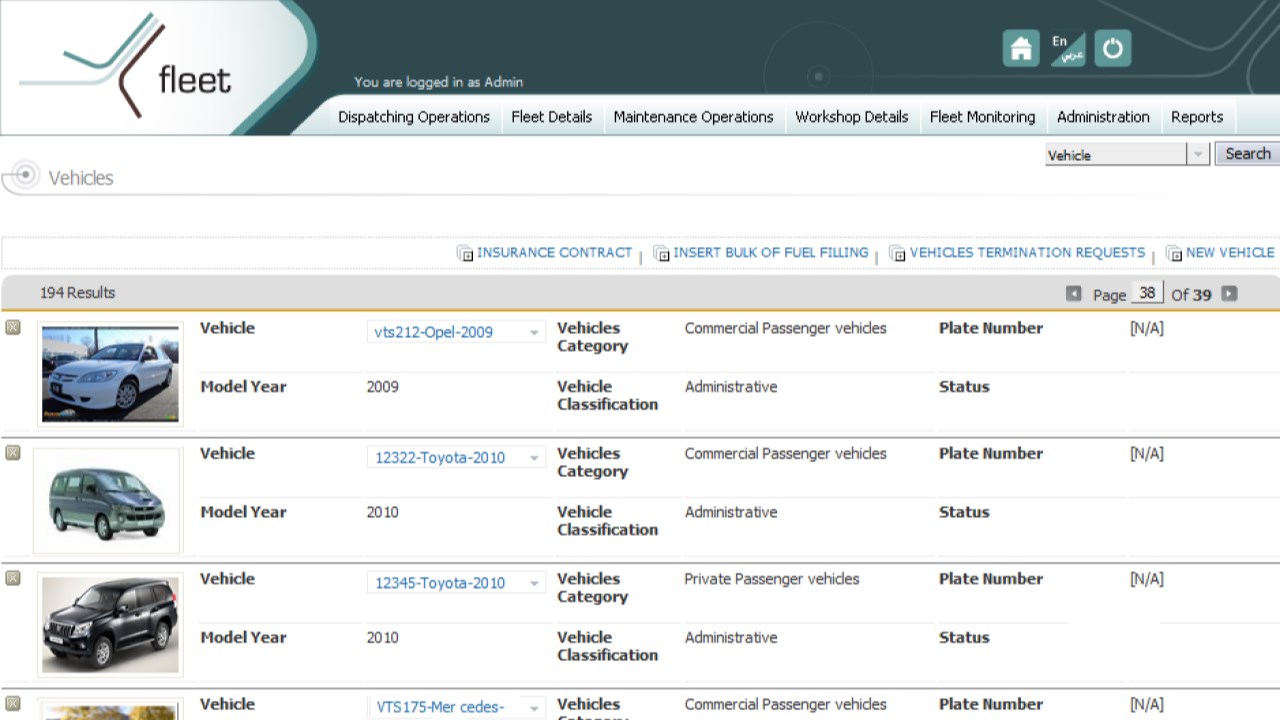Image resolution: width=1280 pixels, height=720 pixels.
Task: Open the NEW VEHICLE link
Action: 1230,253
